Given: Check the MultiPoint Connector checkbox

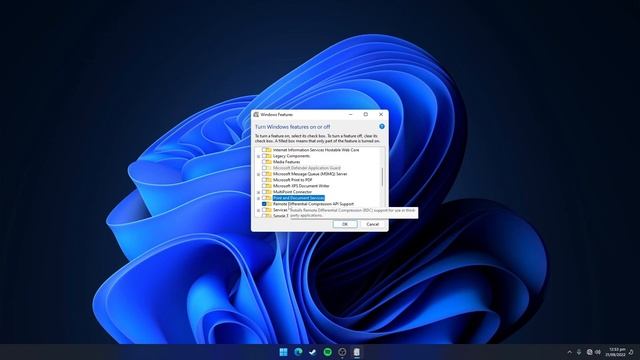Looking at the screenshot, I should point(264,191).
